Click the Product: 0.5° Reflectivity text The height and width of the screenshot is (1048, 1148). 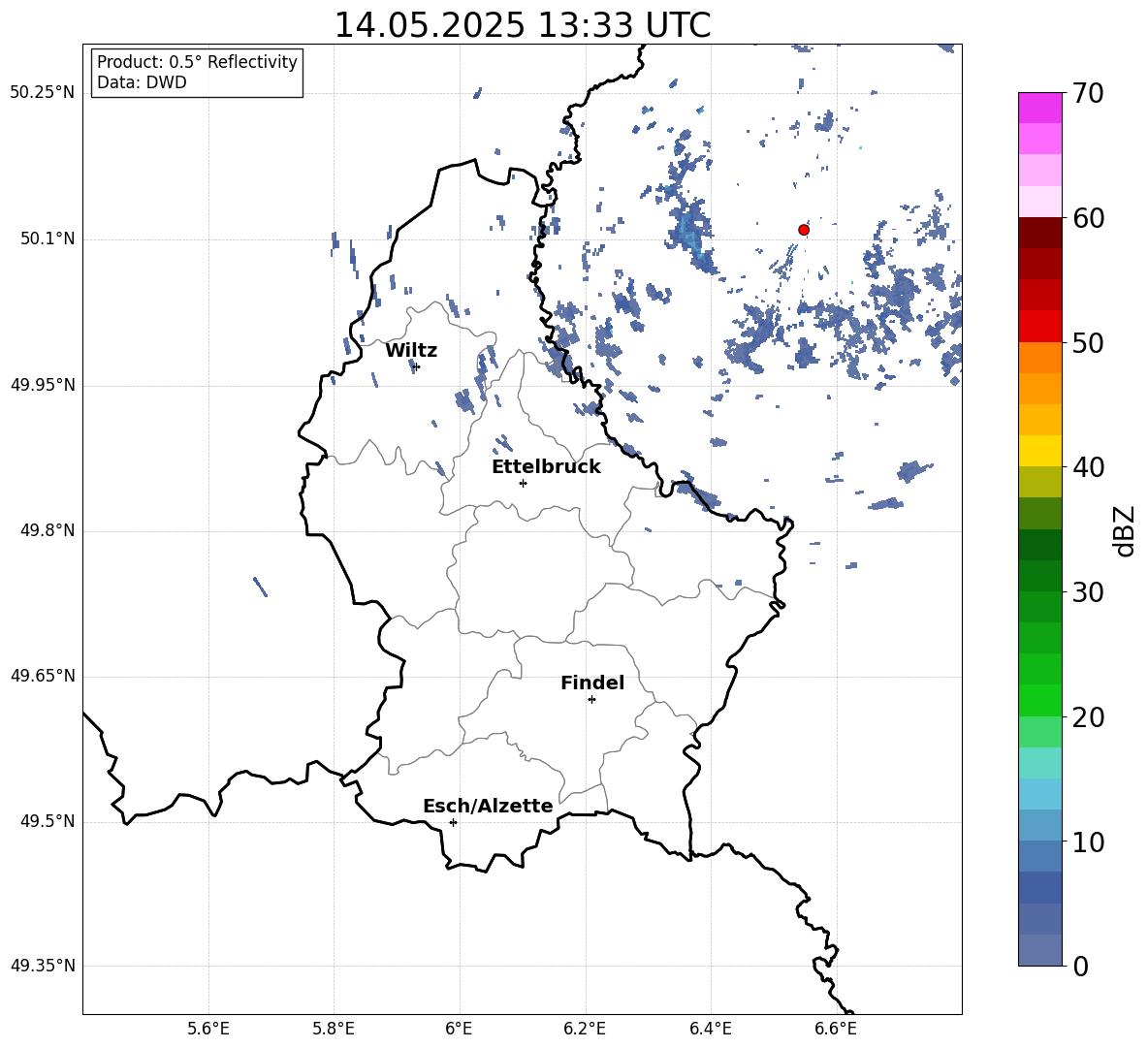pos(197,62)
